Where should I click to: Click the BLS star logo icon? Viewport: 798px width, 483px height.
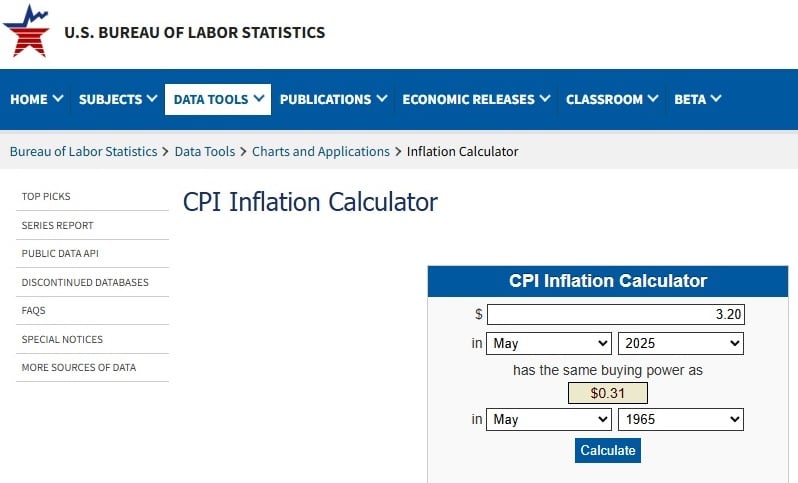pyautogui.click(x=27, y=31)
